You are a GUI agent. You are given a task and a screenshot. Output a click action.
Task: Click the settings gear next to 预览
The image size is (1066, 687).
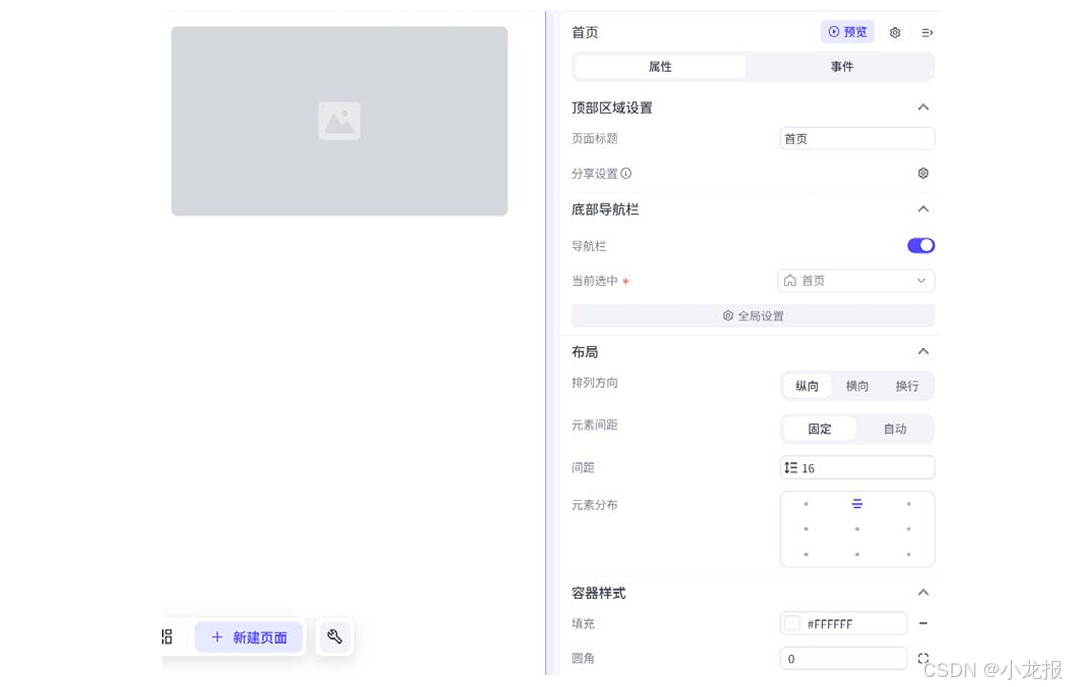coord(895,31)
